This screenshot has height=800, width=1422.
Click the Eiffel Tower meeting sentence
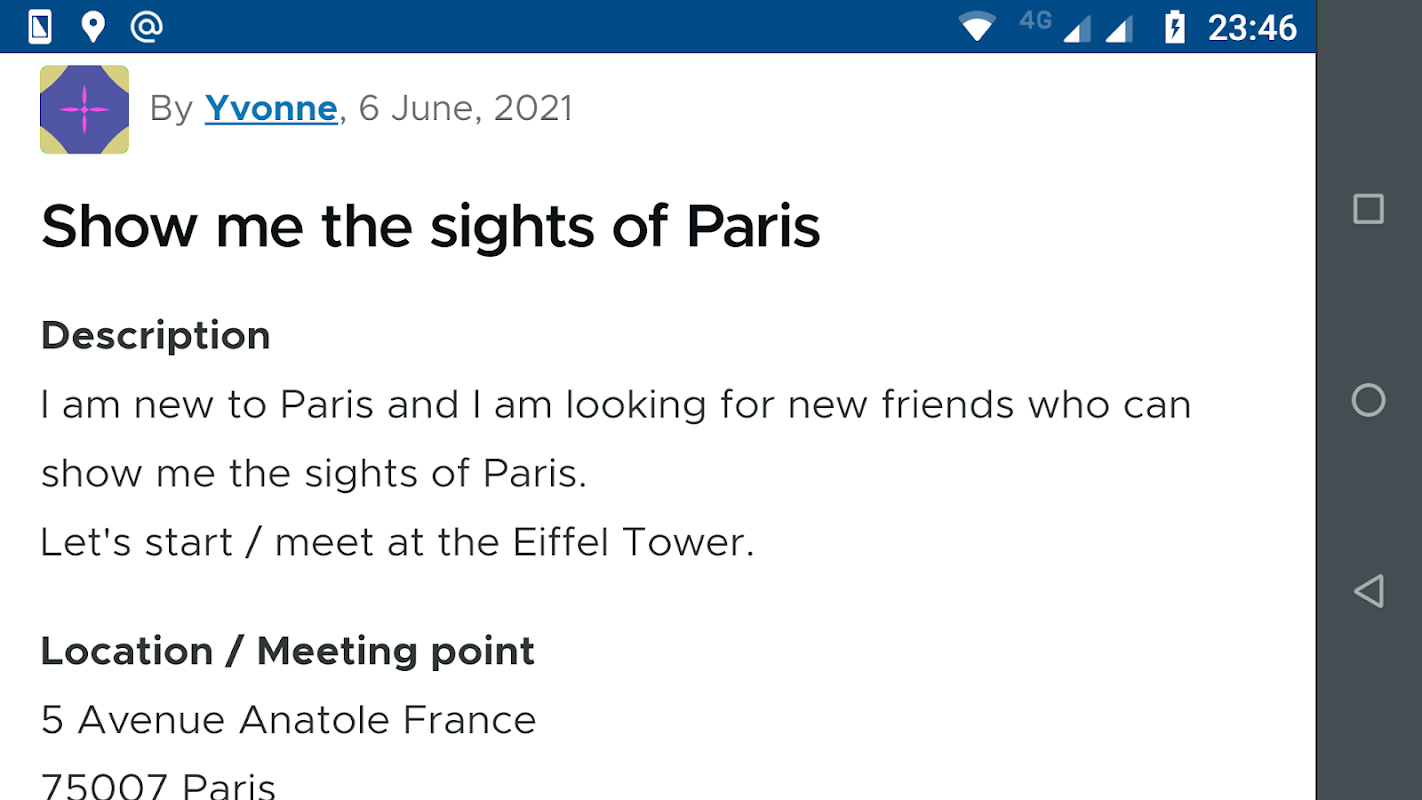[x=397, y=542]
